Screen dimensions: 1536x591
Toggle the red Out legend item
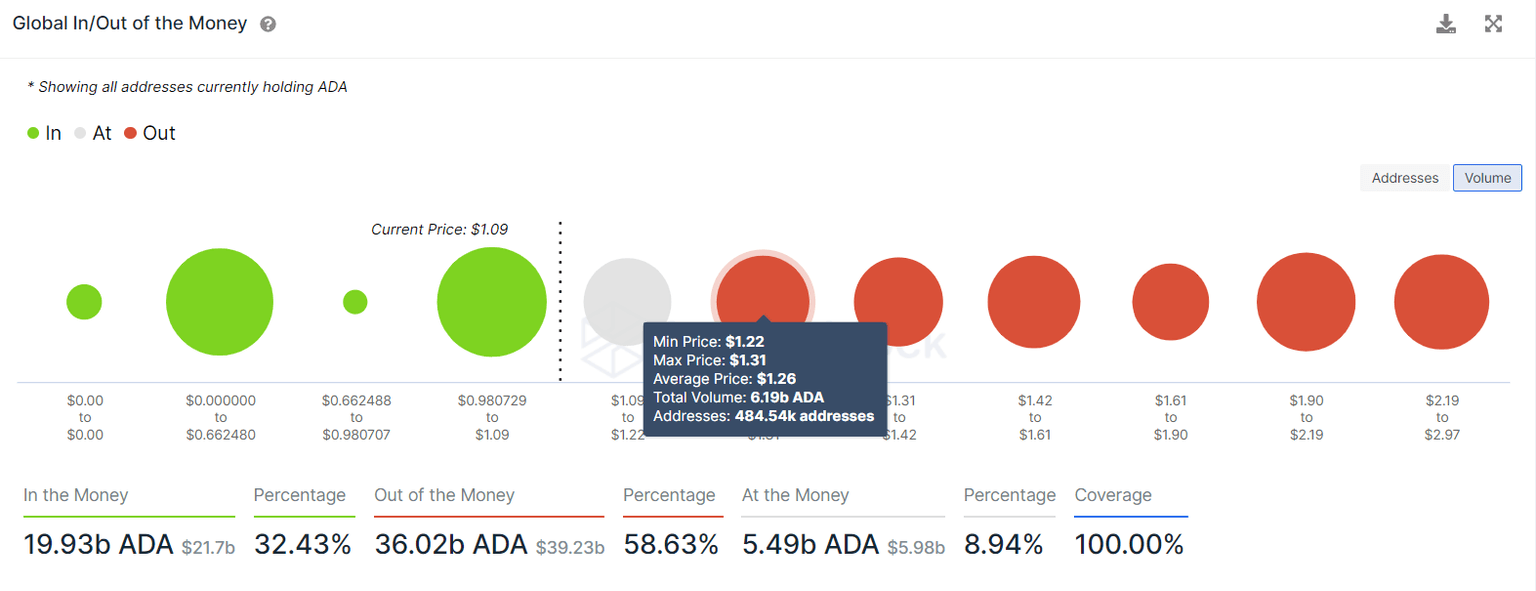150,133
